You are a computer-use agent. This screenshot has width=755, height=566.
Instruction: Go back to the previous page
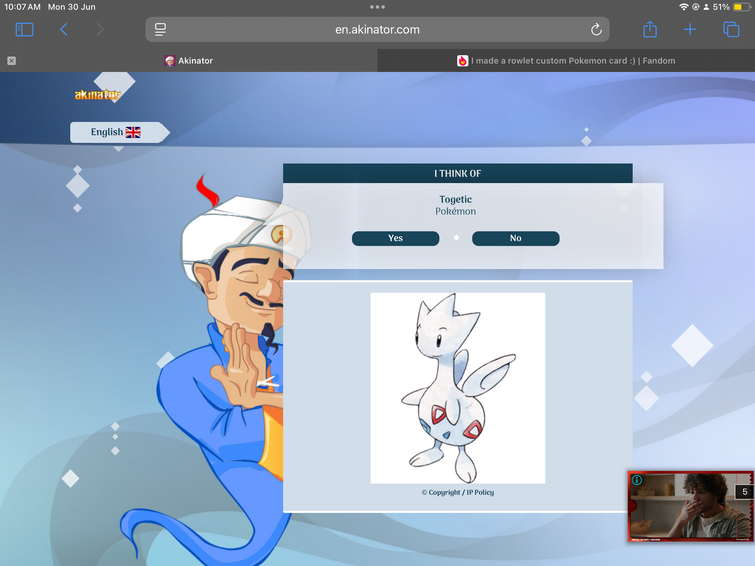64,30
